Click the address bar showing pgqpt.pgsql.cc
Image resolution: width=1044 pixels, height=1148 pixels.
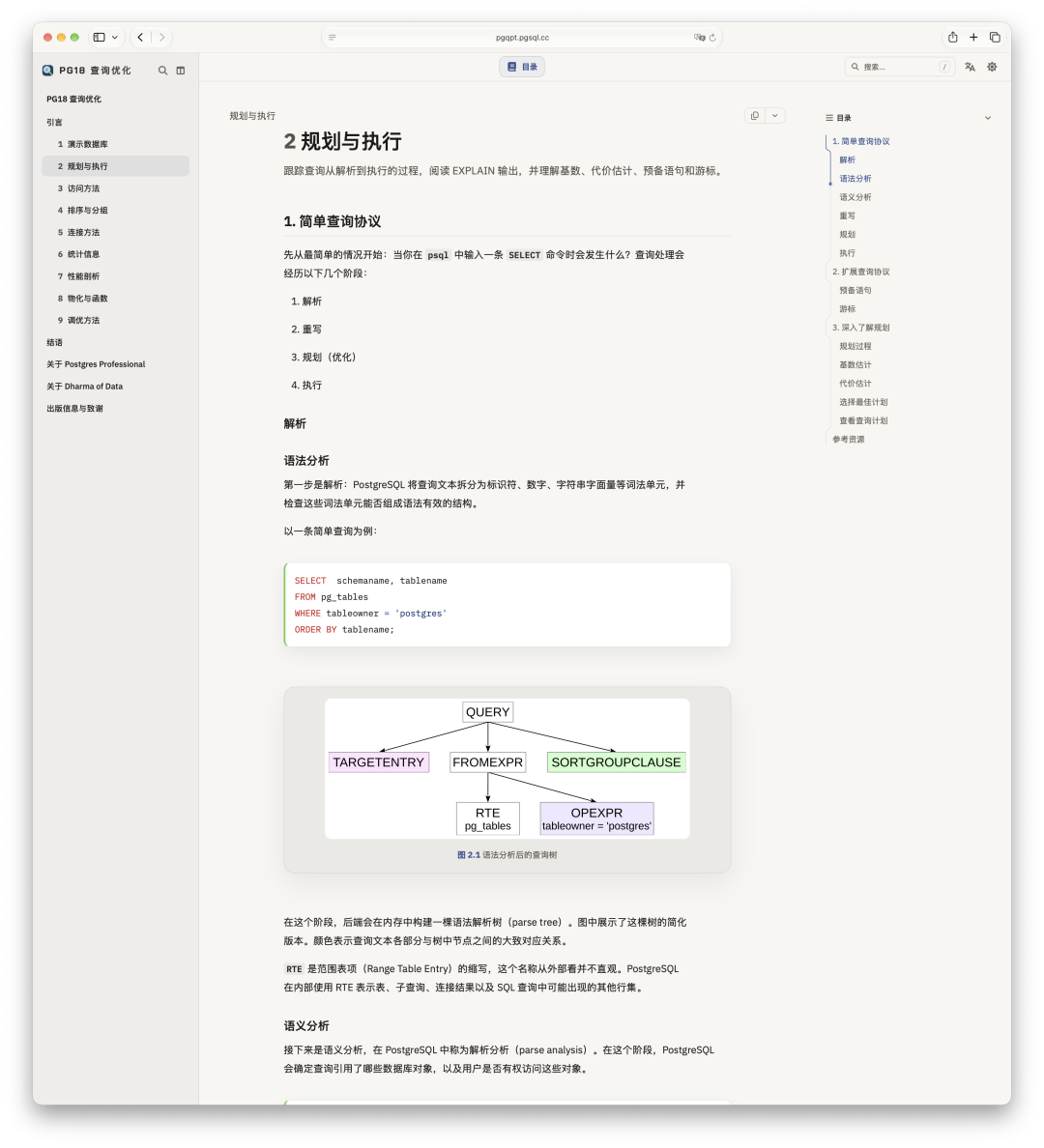(x=522, y=38)
